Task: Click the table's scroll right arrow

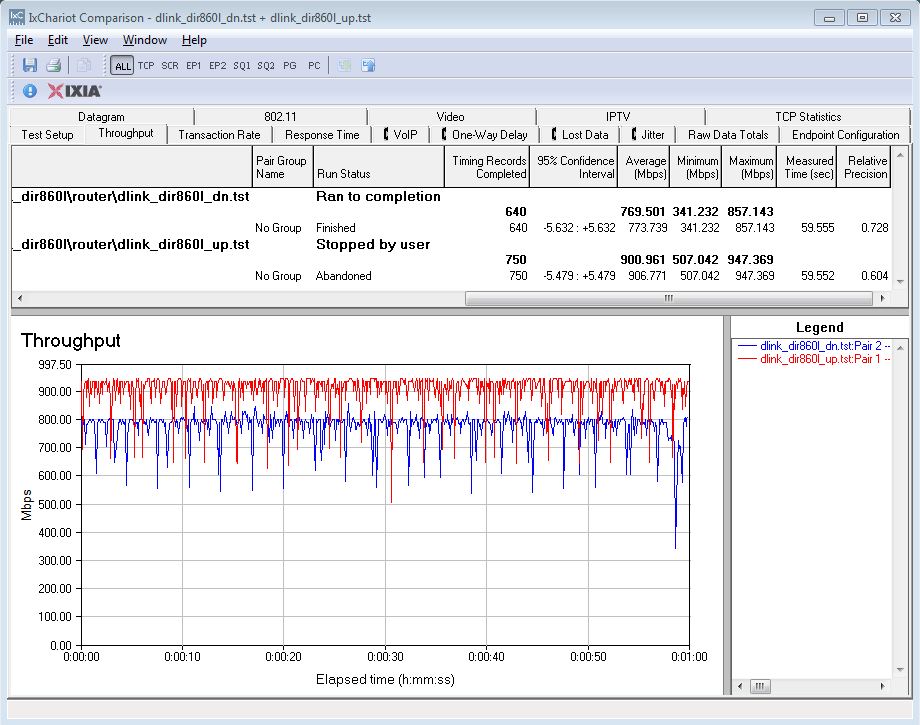Action: click(x=882, y=298)
